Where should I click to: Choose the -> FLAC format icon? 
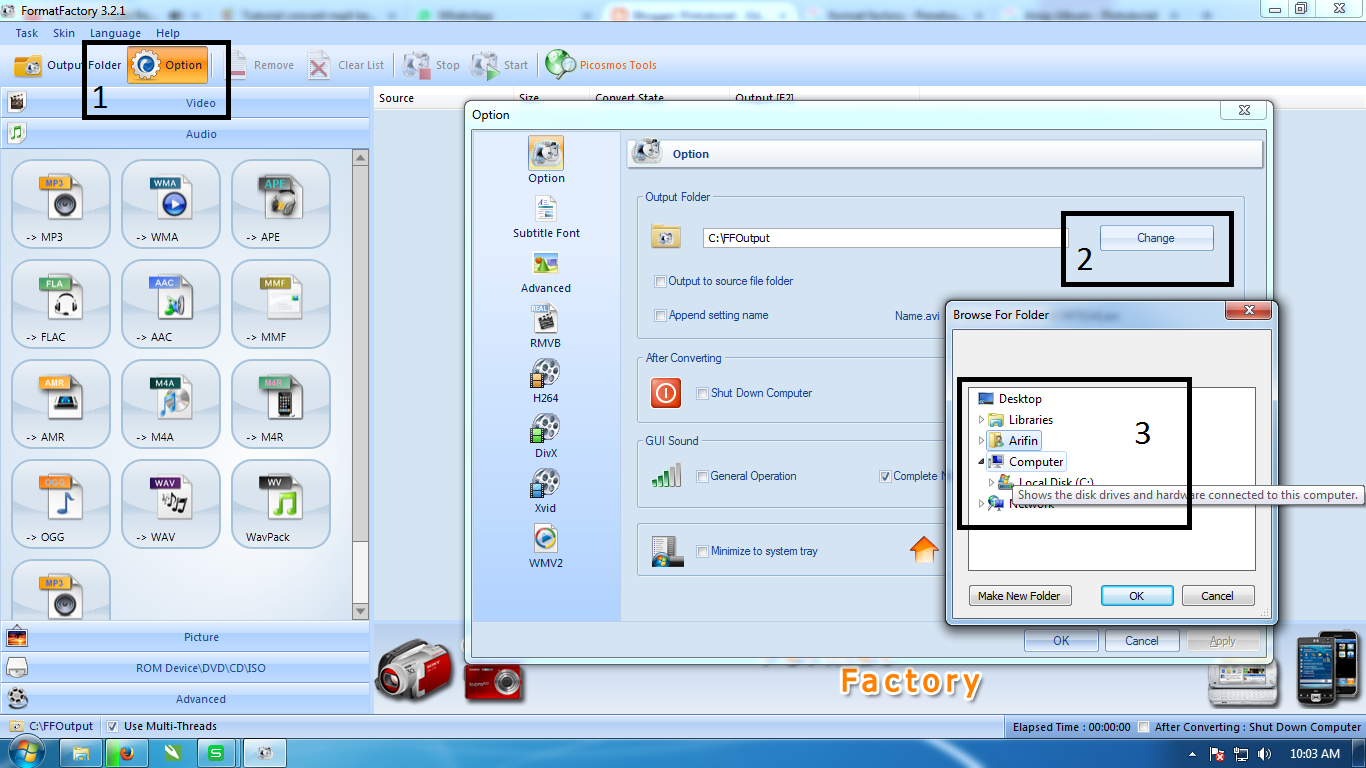pyautogui.click(x=61, y=304)
